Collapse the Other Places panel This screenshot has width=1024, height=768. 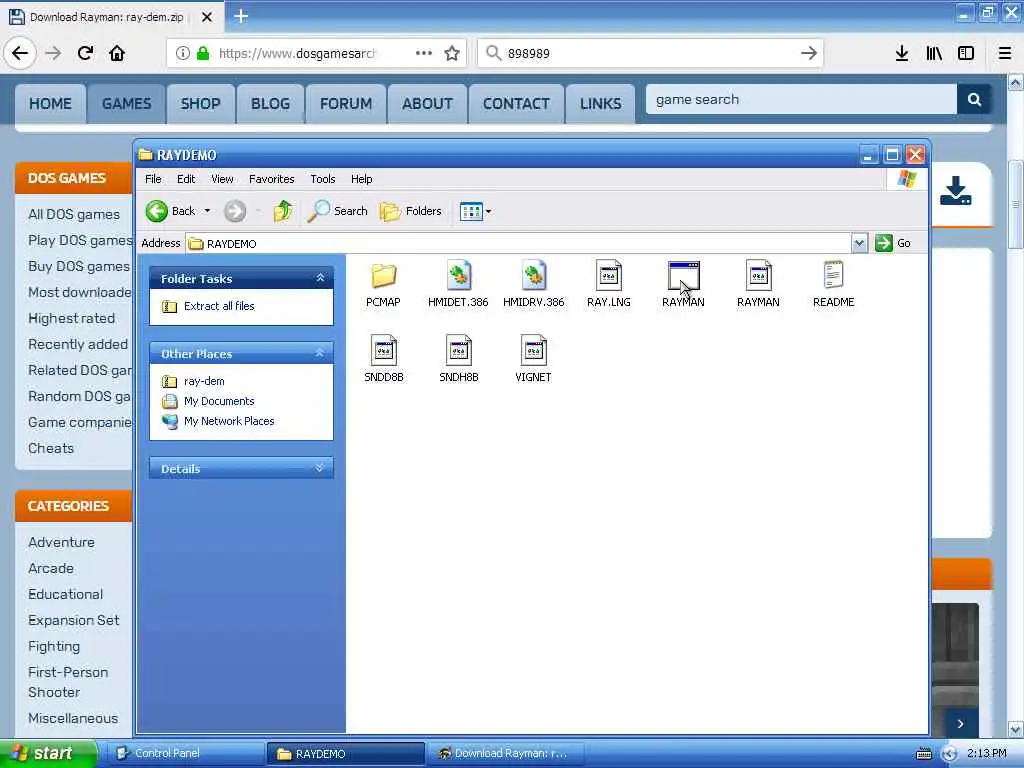pyautogui.click(x=320, y=353)
